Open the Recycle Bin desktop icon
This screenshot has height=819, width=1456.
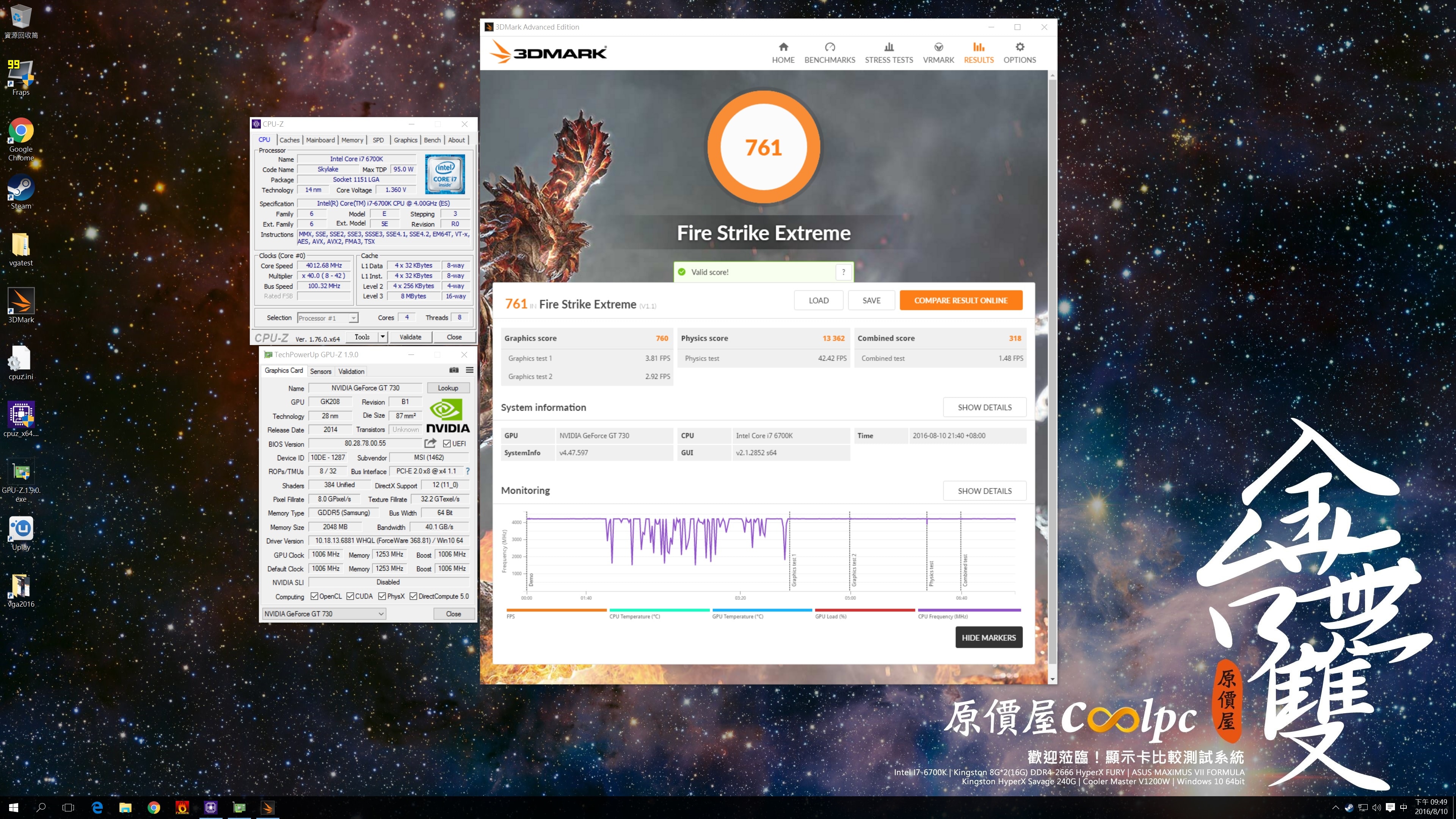coord(21,22)
